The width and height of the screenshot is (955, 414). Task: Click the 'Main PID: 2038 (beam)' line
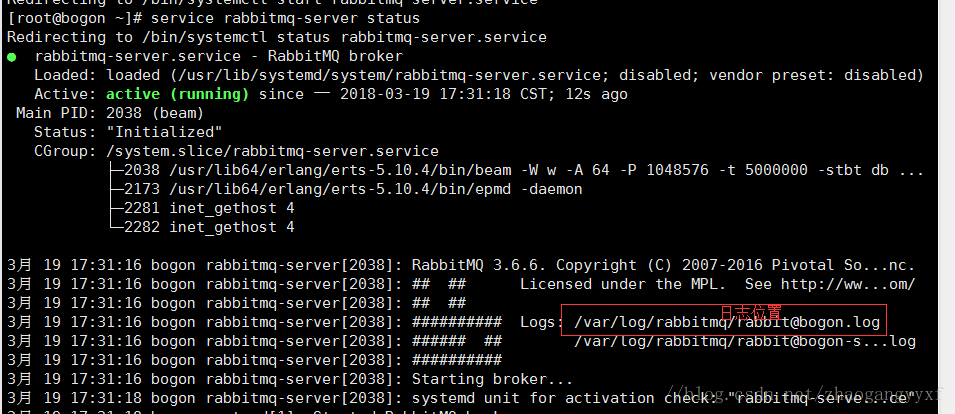click(110, 113)
